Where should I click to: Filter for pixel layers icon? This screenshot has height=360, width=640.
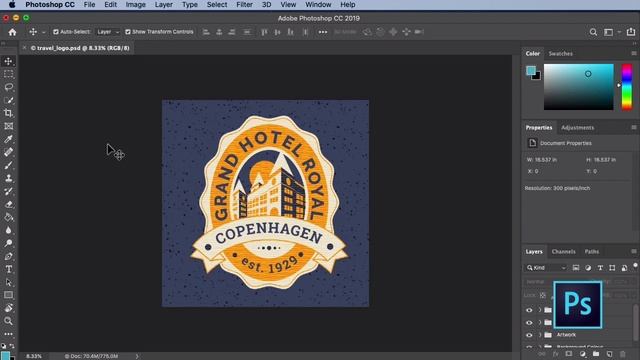pos(576,268)
